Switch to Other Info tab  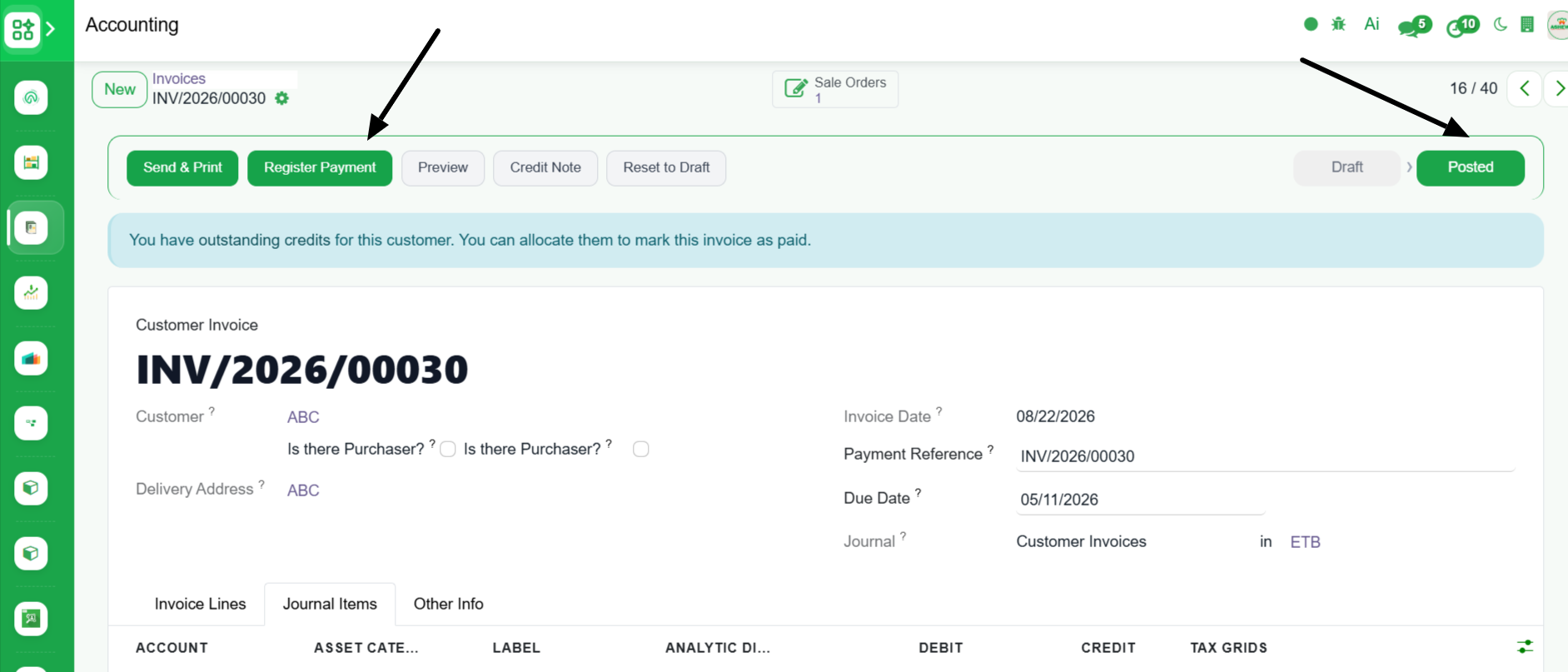point(448,604)
